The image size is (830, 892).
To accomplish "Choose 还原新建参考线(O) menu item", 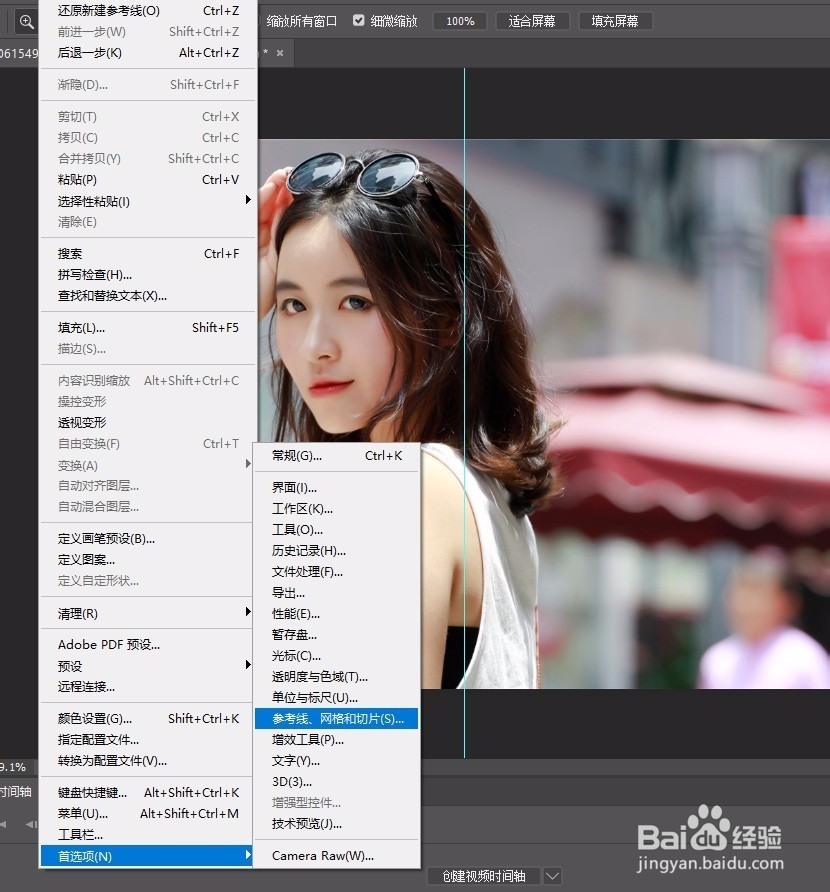I will coord(148,11).
